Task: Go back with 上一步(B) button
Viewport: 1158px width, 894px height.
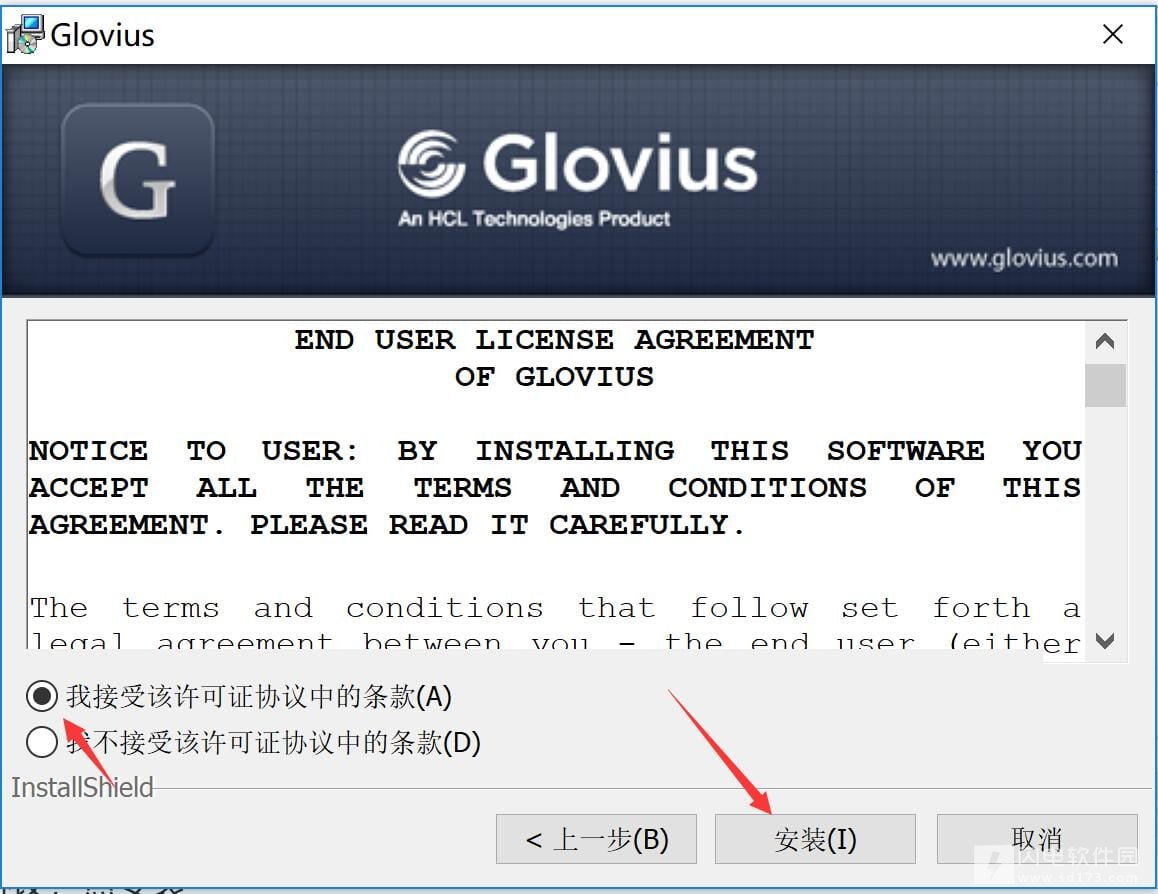Action: pos(596,839)
